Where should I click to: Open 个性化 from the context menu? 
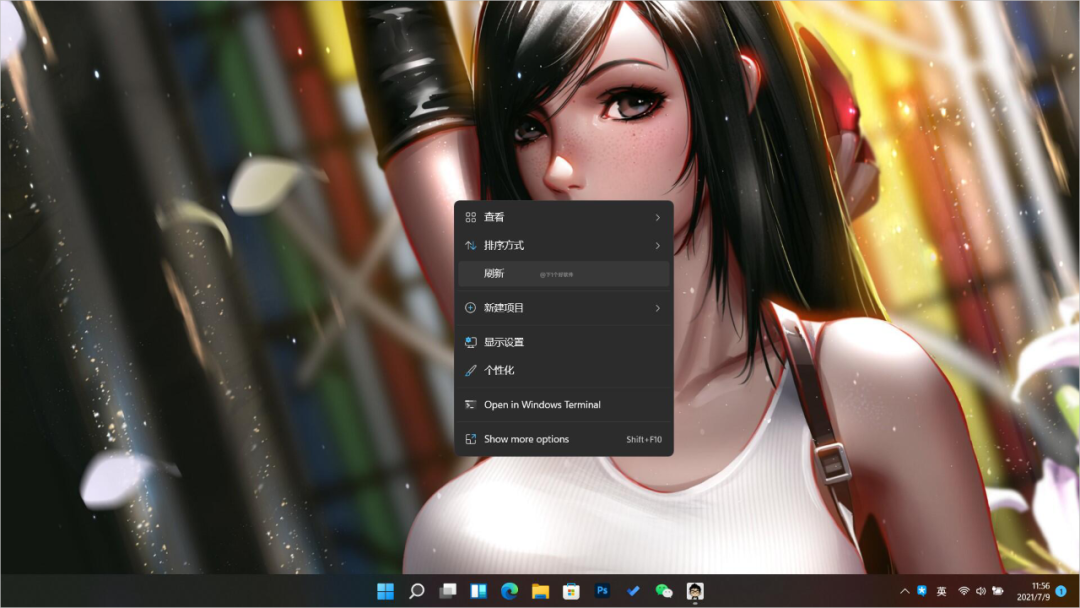499,370
